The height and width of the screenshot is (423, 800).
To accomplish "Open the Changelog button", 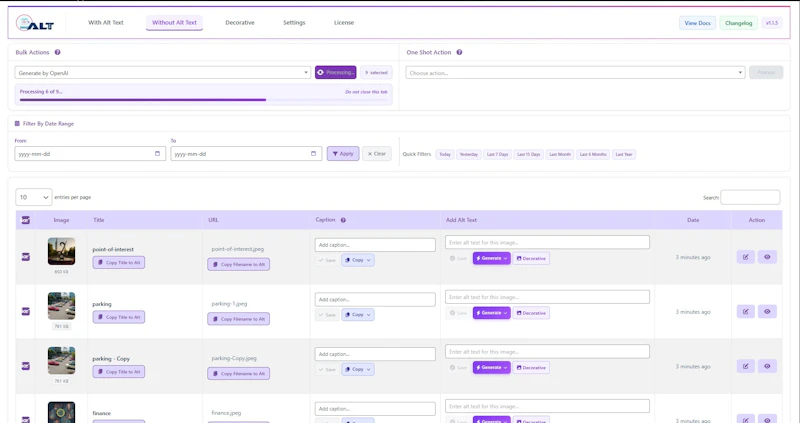I will (738, 23).
